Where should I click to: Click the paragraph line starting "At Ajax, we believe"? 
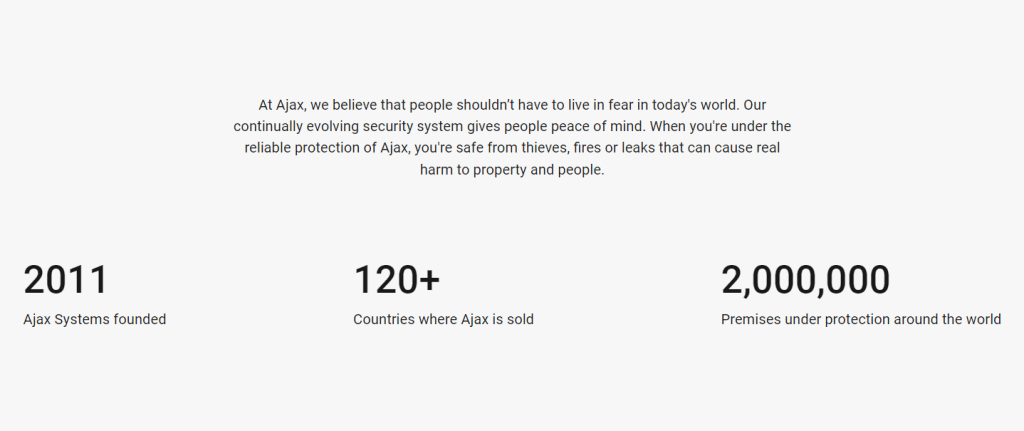pyautogui.click(x=512, y=105)
